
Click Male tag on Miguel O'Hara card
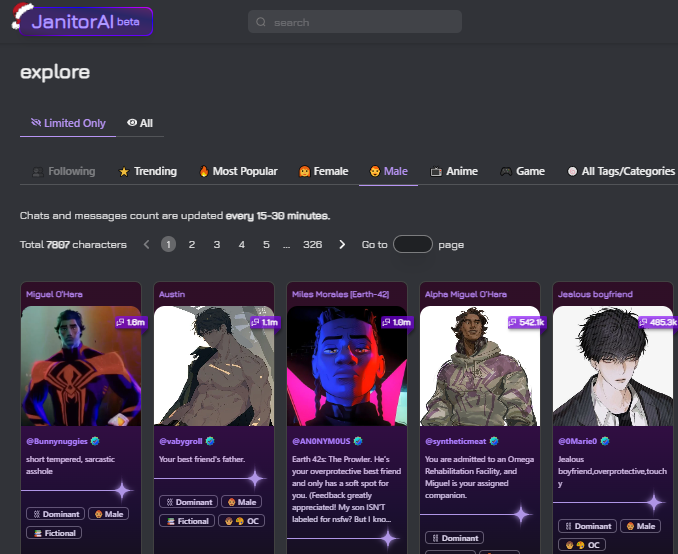point(109,514)
